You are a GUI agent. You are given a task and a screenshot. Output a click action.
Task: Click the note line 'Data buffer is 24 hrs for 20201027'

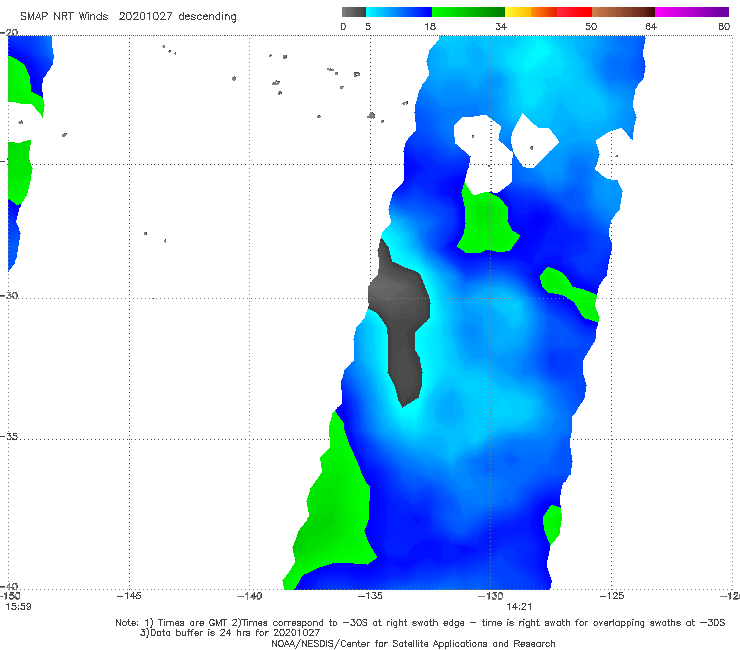230,633
